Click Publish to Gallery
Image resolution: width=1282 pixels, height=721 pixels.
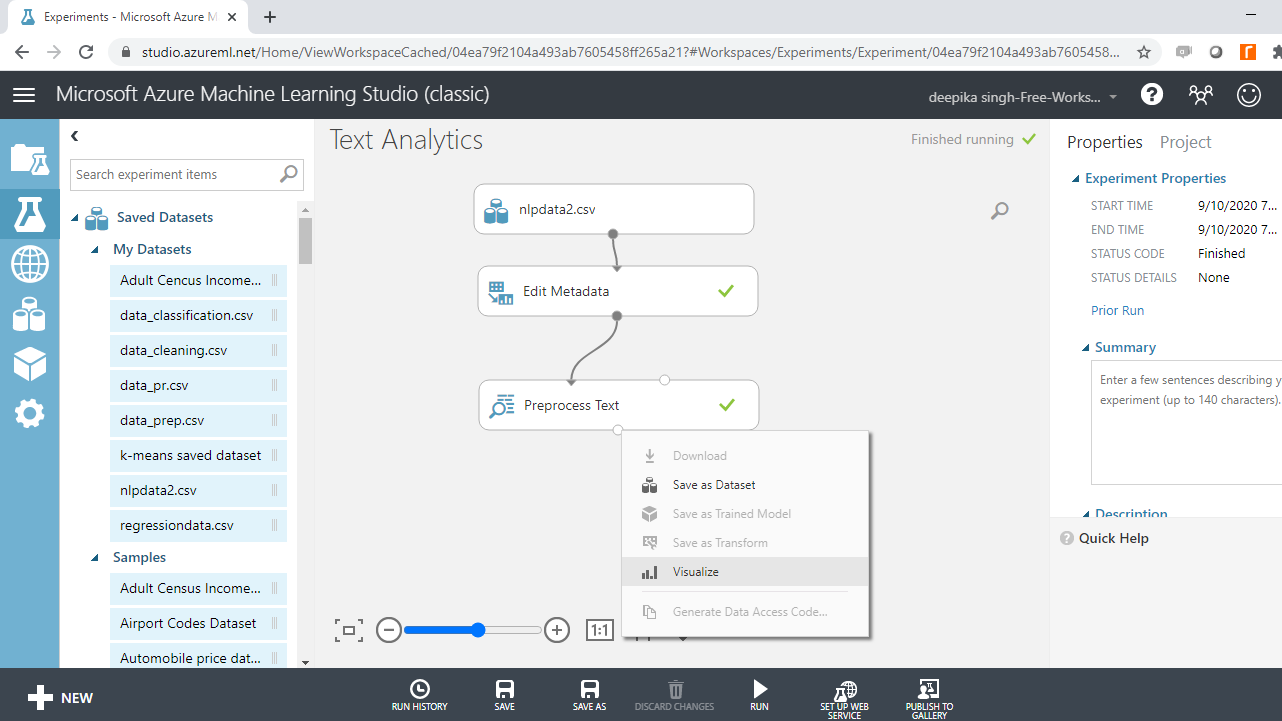(x=930, y=699)
